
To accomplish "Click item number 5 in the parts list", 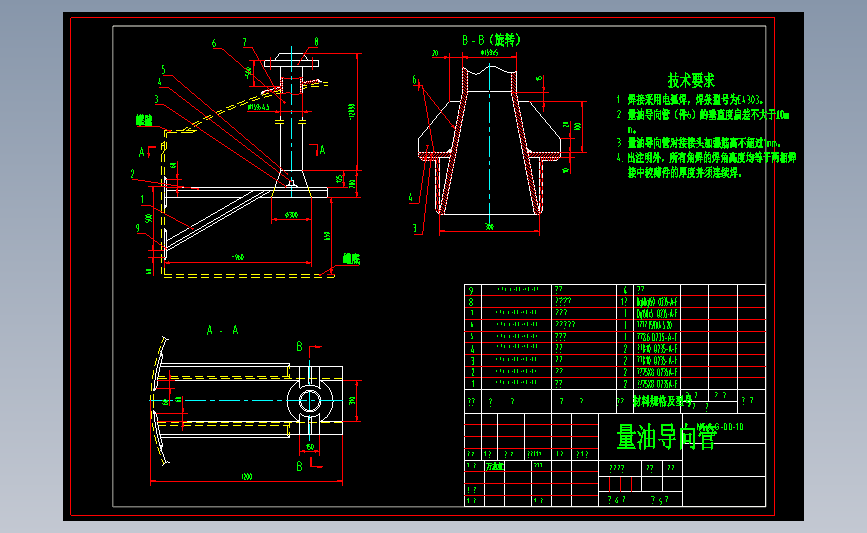I will click(x=471, y=337).
